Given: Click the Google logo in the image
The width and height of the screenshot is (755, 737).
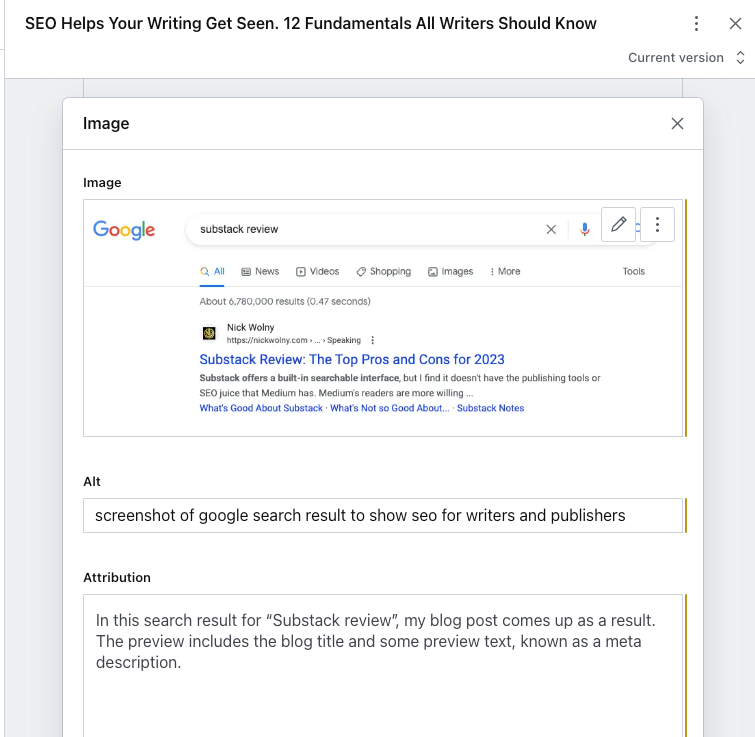Looking at the screenshot, I should coord(124,230).
